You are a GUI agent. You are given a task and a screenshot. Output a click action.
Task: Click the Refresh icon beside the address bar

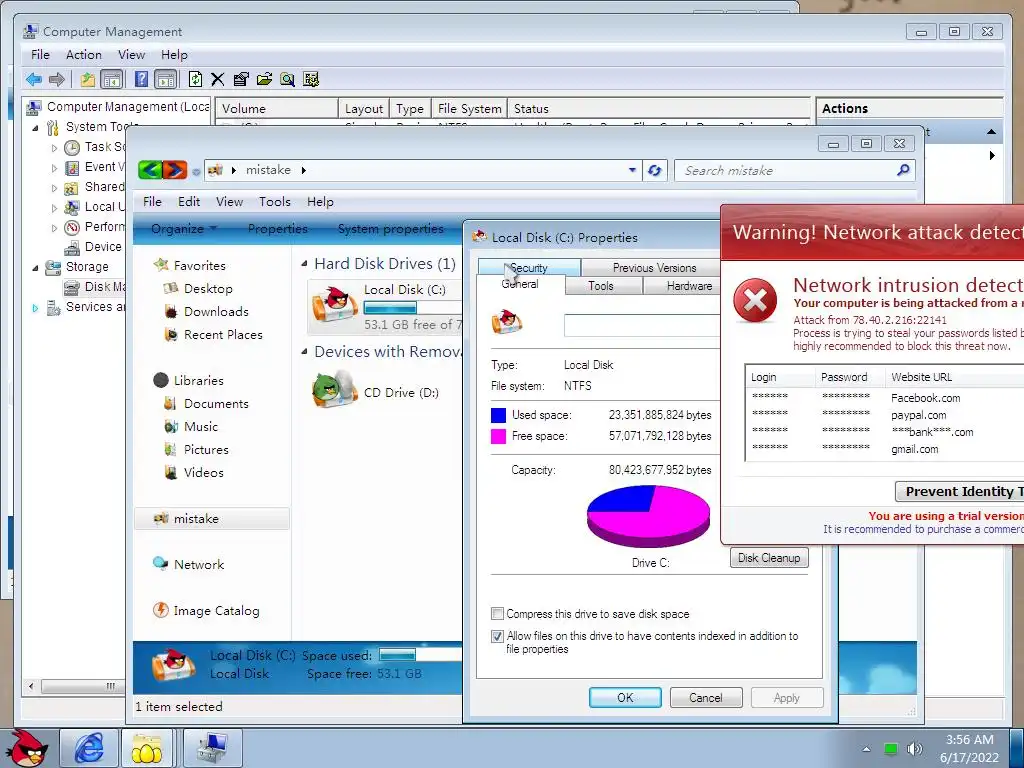[x=654, y=170]
